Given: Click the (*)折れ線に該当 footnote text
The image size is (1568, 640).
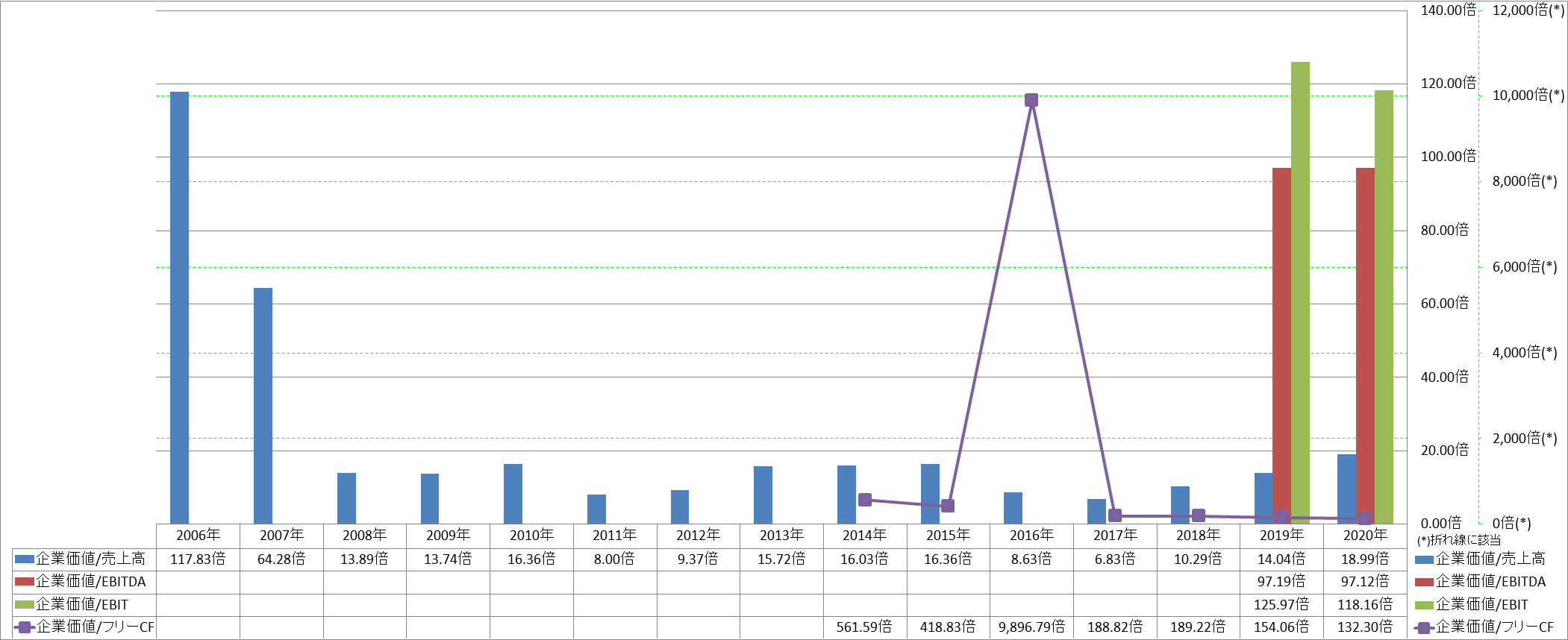Looking at the screenshot, I should click(x=1458, y=540).
